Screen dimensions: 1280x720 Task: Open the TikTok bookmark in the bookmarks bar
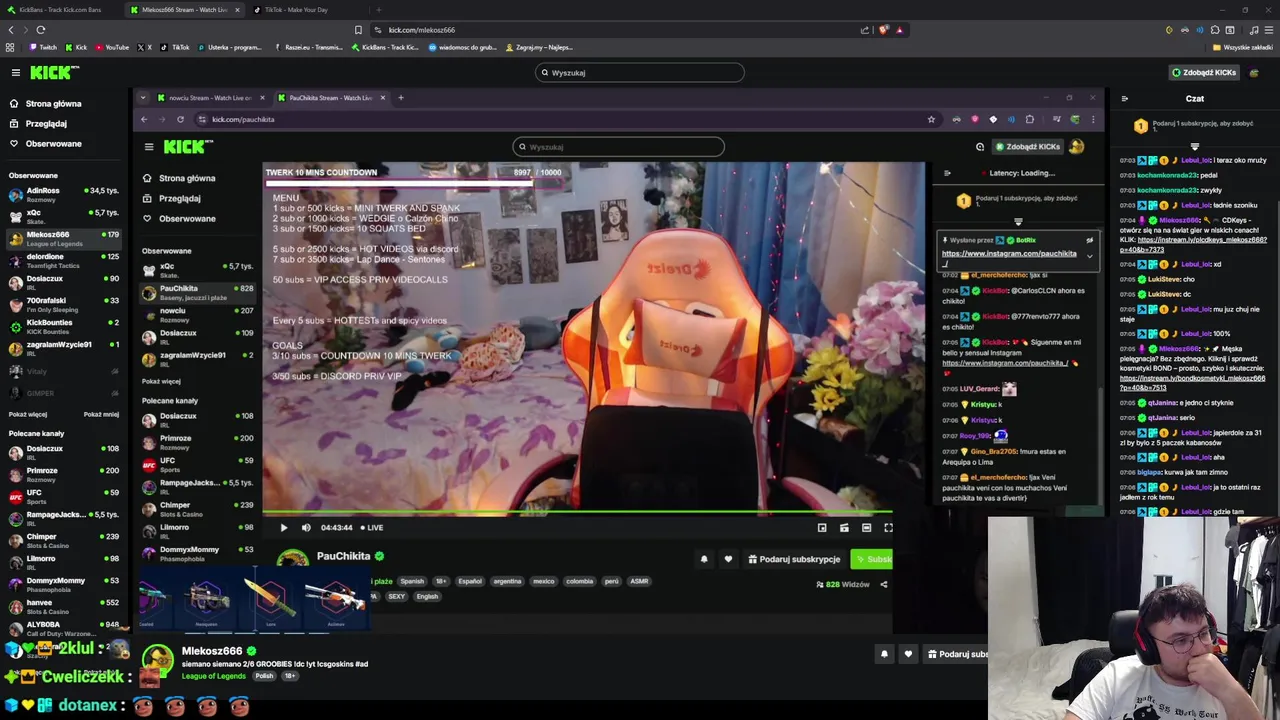[x=175, y=47]
